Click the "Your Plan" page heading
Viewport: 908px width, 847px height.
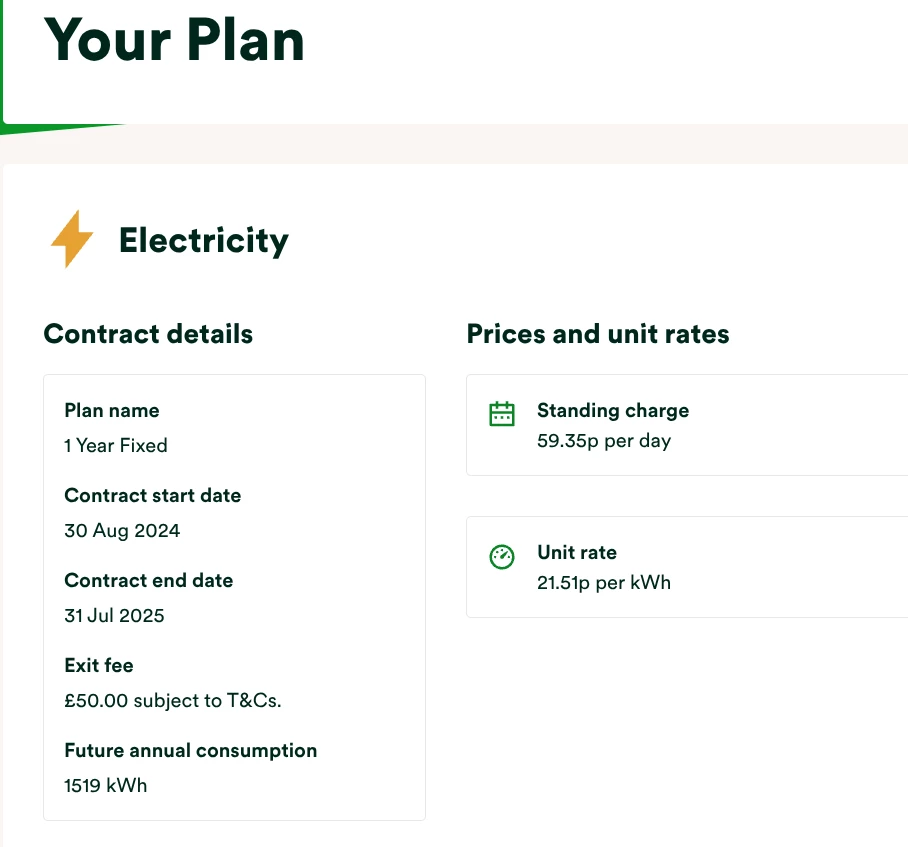click(x=174, y=40)
